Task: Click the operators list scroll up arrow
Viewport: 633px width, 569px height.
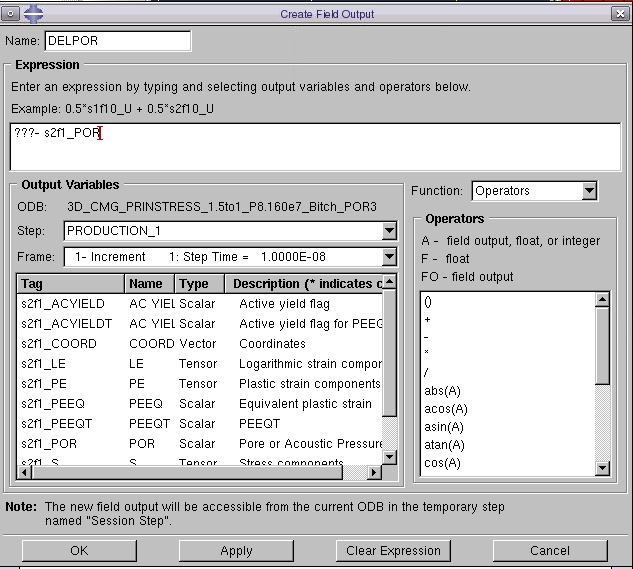Action: (x=602, y=299)
